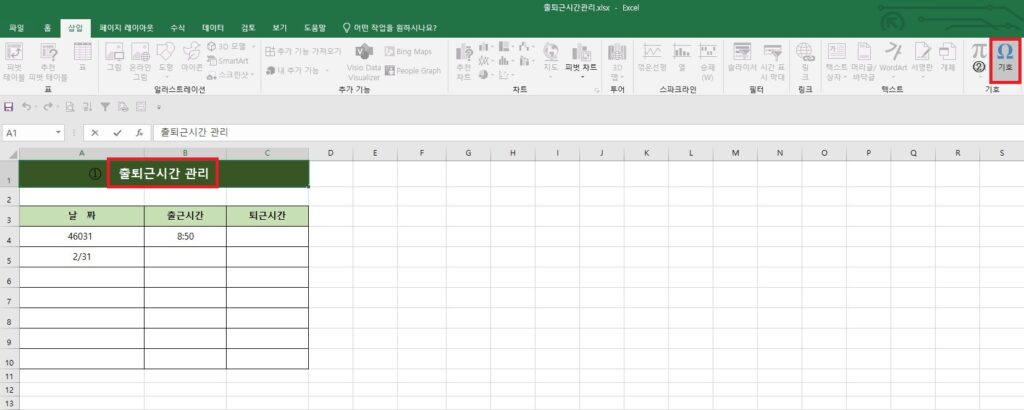Insert a table (표) from the ribbon

pyautogui.click(x=83, y=57)
